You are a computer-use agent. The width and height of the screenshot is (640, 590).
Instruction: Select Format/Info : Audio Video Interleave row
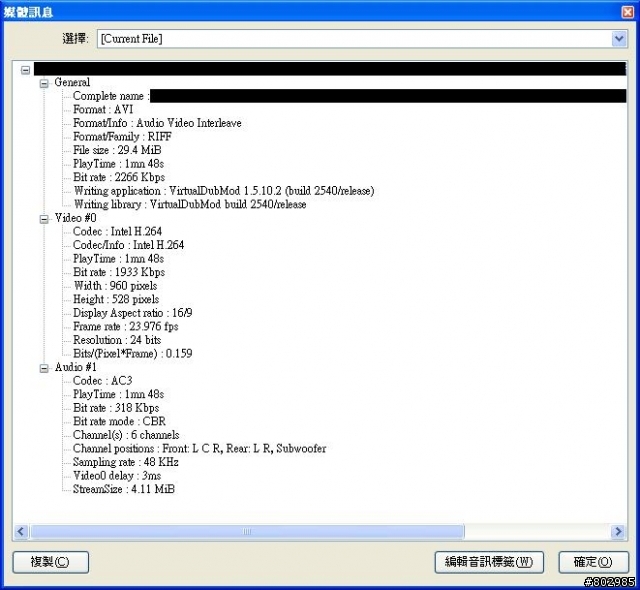pyautogui.click(x=157, y=123)
